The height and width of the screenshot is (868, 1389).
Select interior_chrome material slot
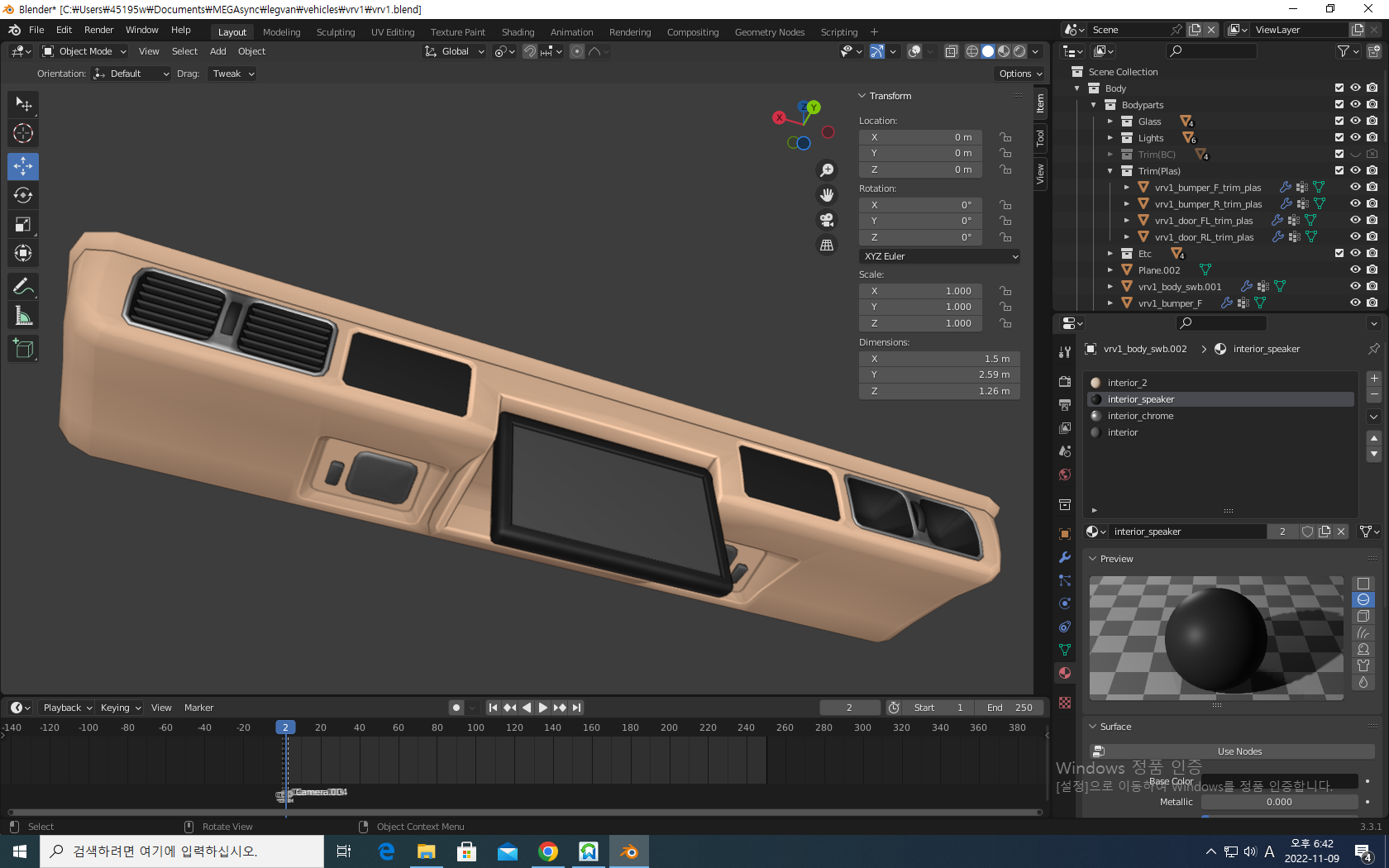point(1140,416)
